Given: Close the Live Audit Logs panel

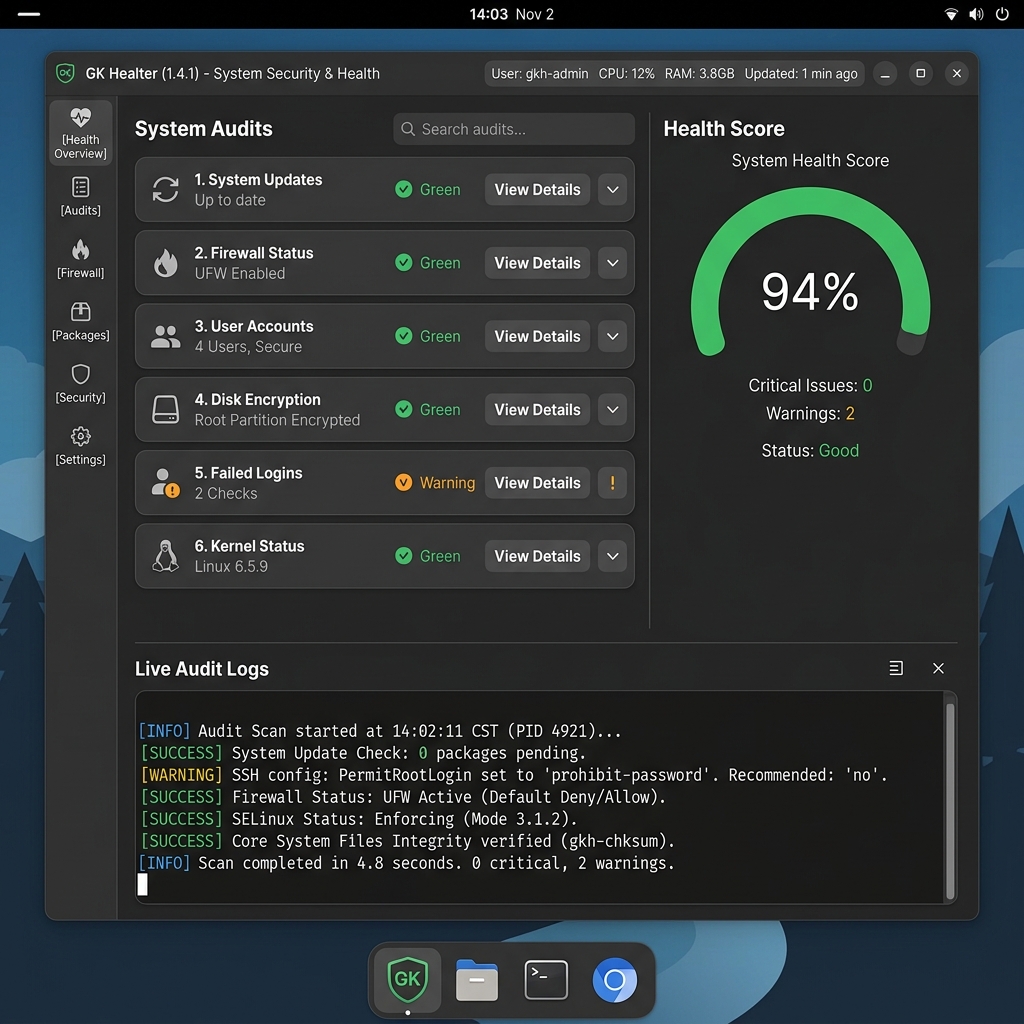Looking at the screenshot, I should [938, 668].
